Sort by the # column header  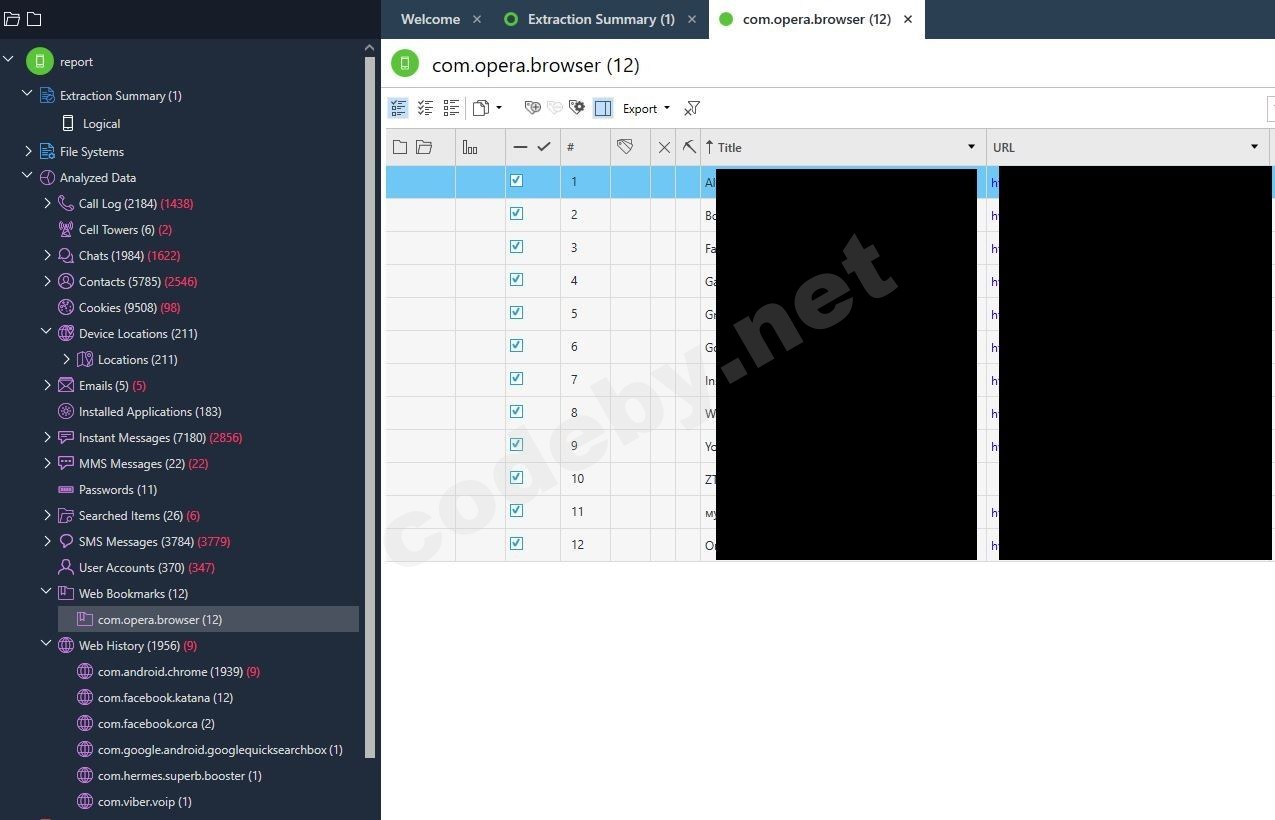point(571,147)
